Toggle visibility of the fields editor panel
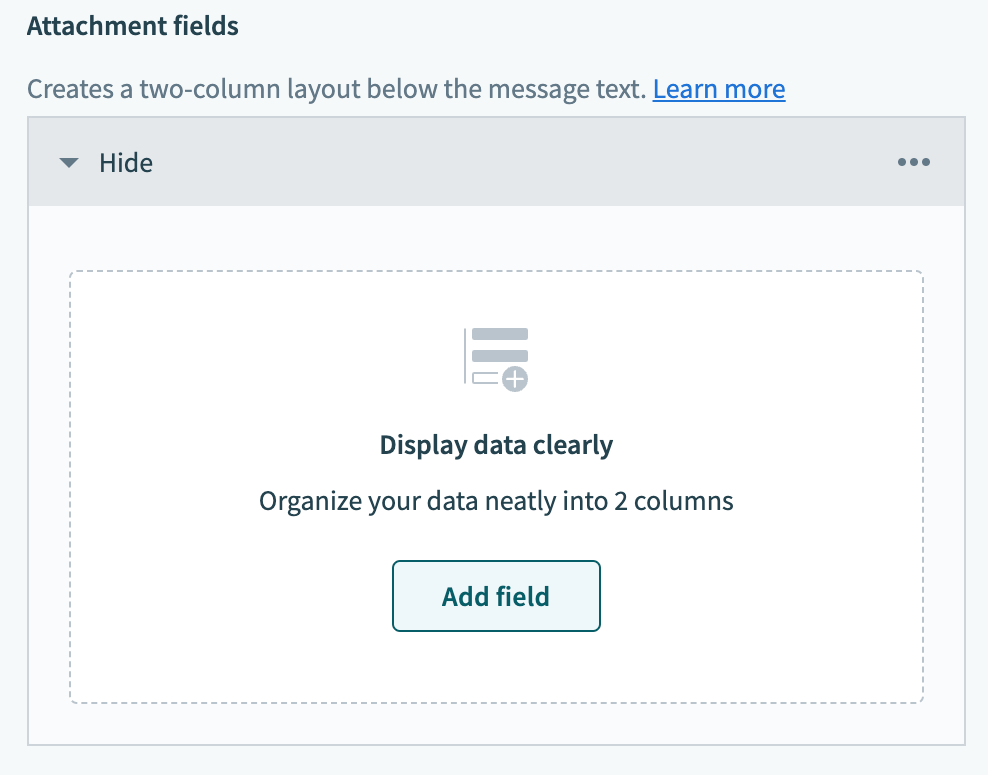 coord(125,162)
